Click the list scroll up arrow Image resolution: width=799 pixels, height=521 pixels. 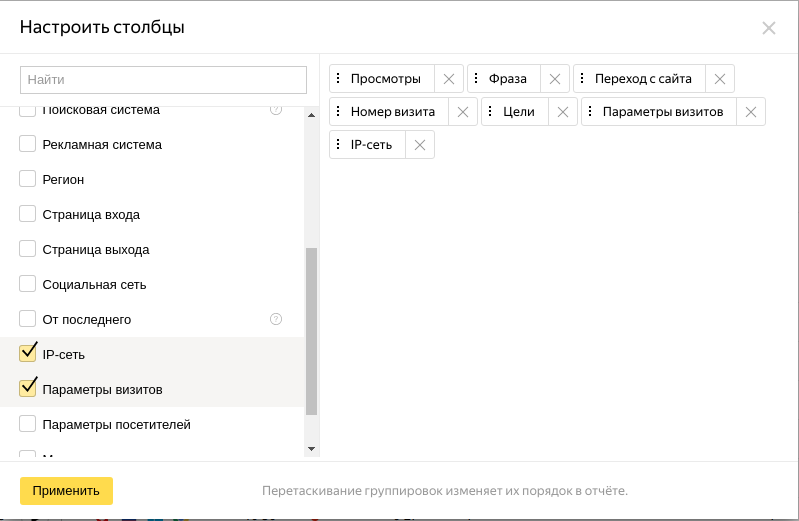[311, 115]
